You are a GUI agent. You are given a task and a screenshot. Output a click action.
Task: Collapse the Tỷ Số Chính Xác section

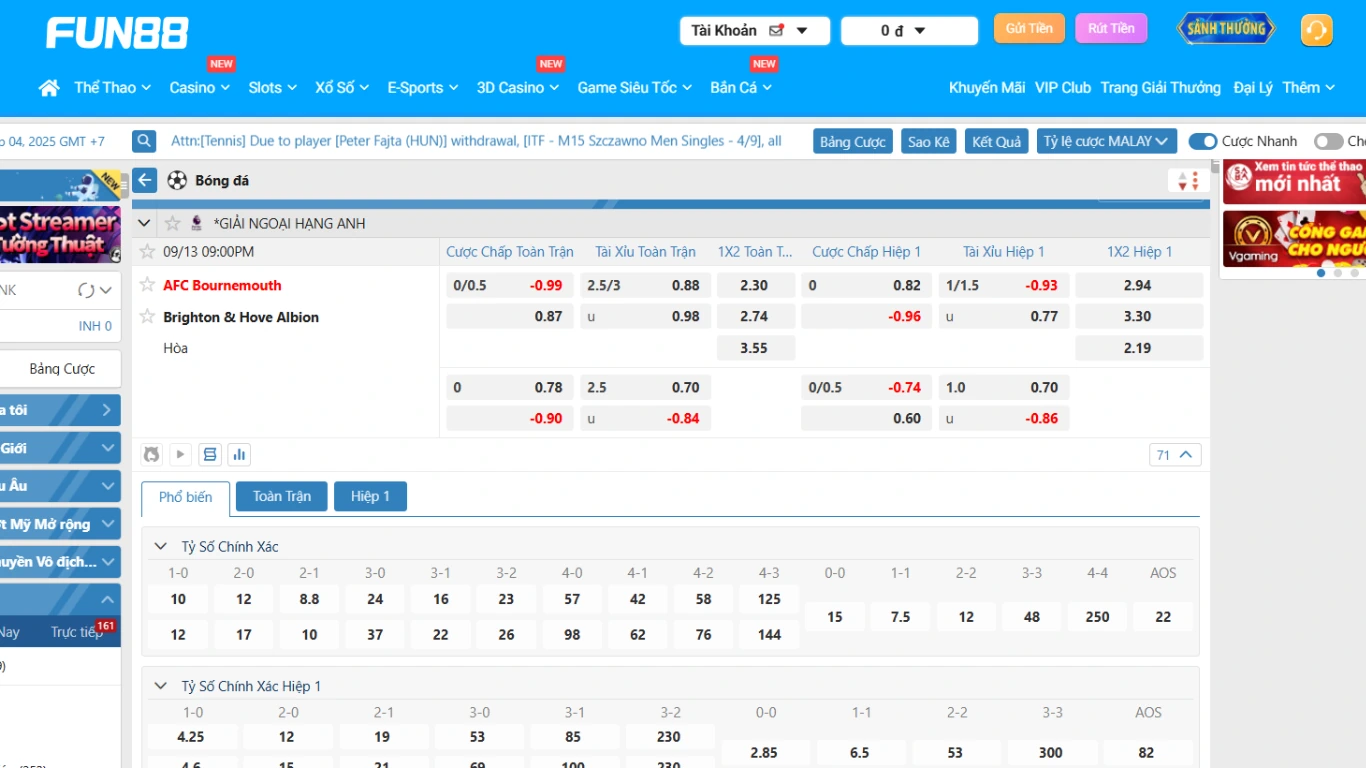pyautogui.click(x=160, y=547)
